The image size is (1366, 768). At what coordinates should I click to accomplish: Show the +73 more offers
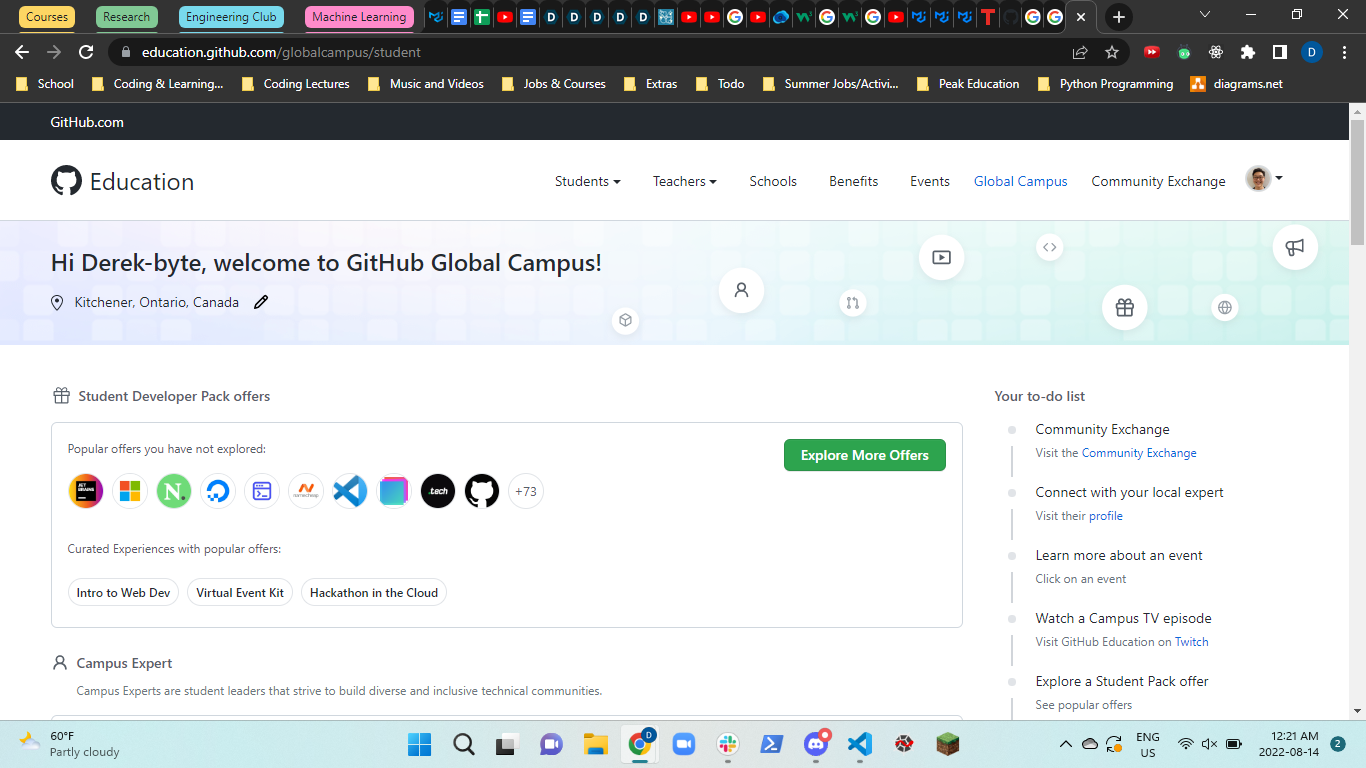(526, 491)
